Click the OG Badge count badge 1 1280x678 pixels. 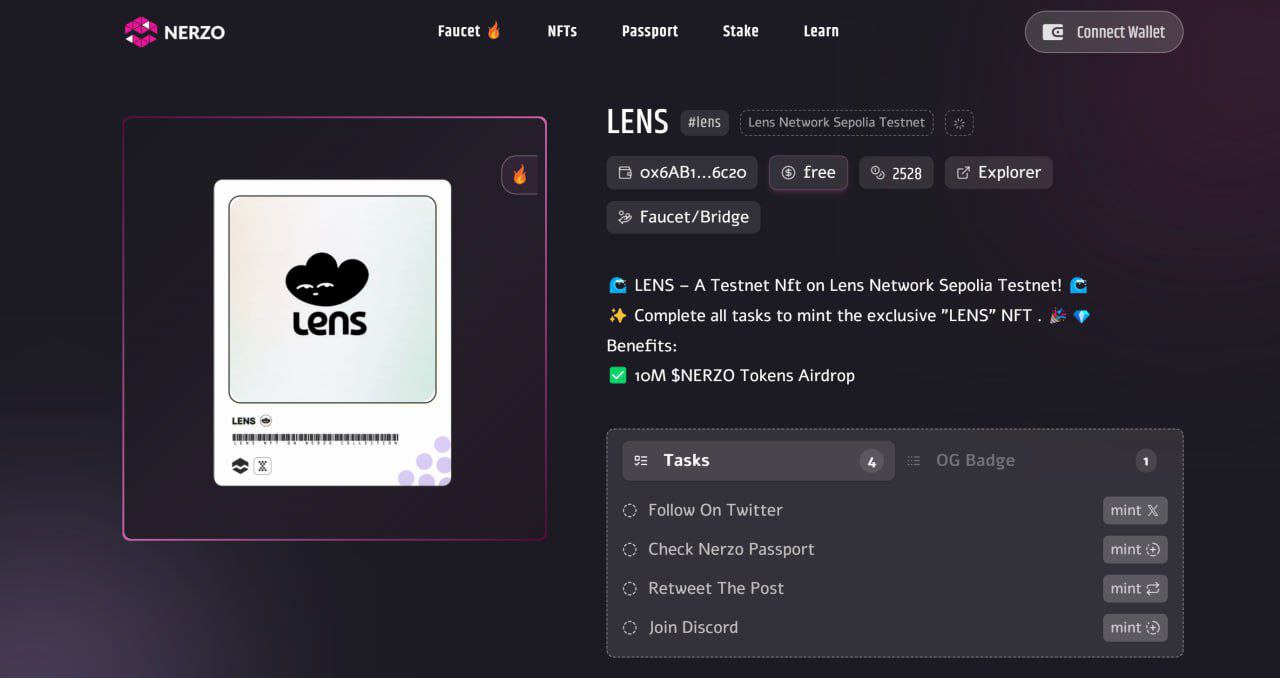tap(1146, 461)
